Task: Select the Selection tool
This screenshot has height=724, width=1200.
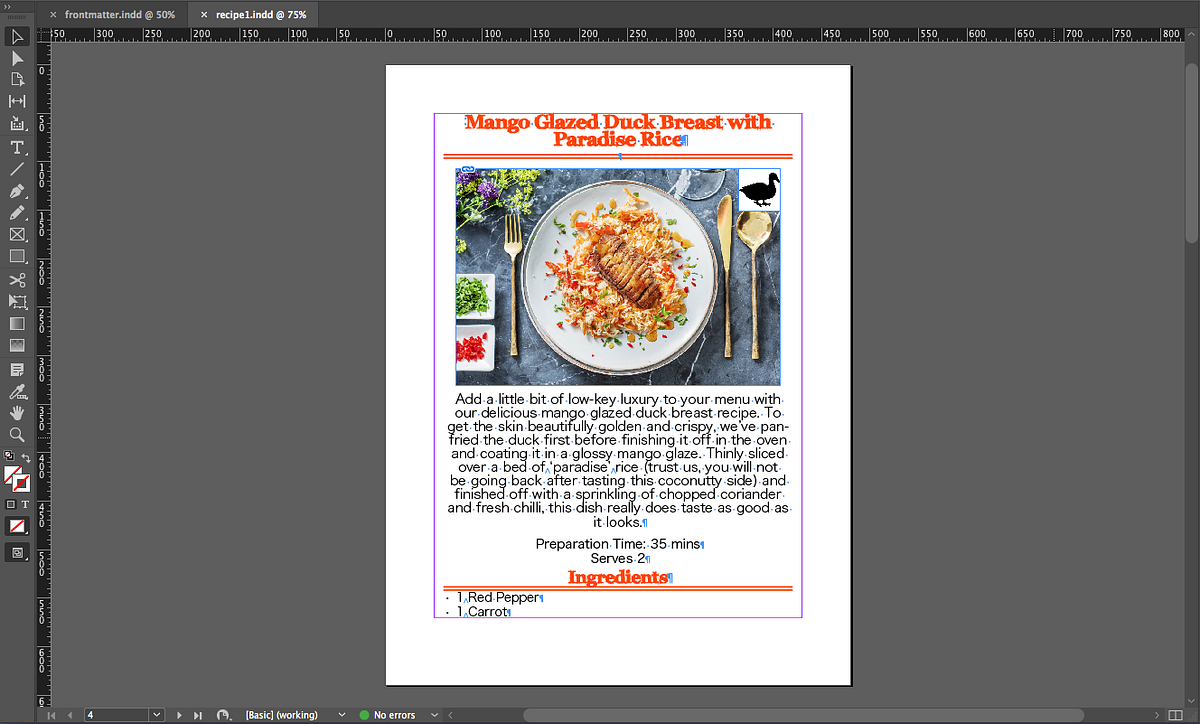Action: [16, 37]
